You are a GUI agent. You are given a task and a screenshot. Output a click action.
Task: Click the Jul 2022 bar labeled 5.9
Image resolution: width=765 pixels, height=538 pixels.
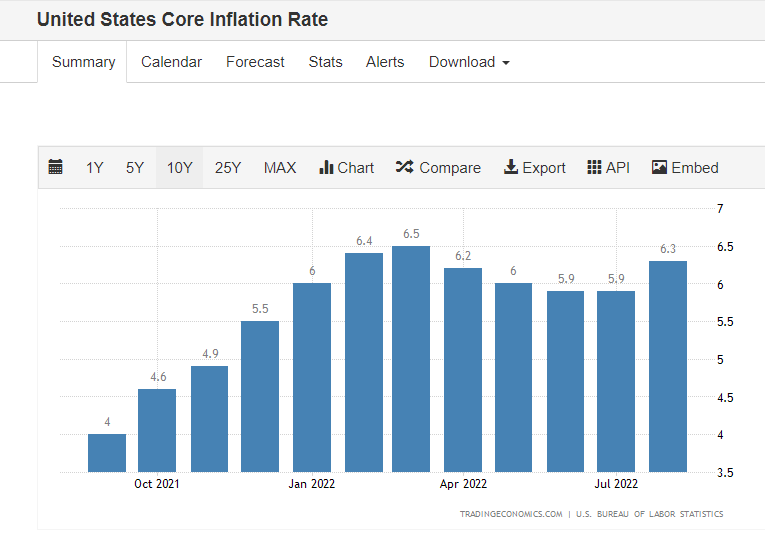[x=616, y=381]
